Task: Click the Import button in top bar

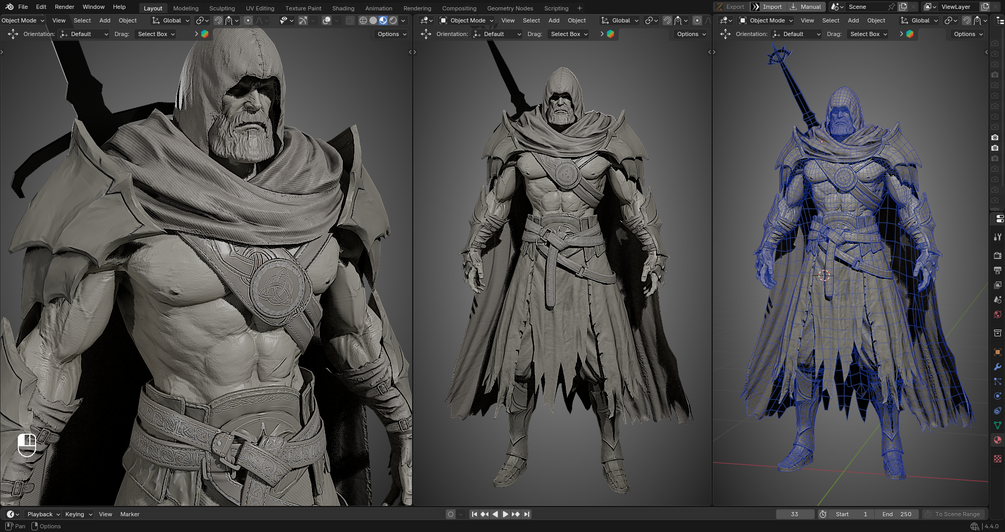Action: pyautogui.click(x=768, y=7)
